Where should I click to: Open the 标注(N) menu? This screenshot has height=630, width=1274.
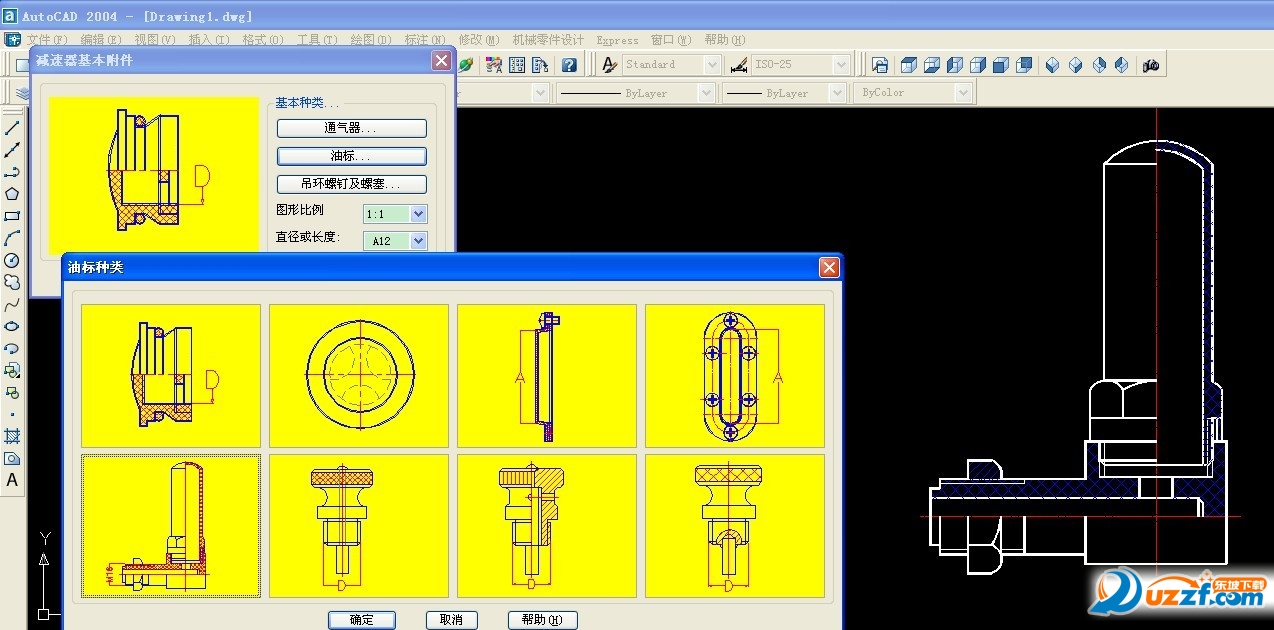425,40
